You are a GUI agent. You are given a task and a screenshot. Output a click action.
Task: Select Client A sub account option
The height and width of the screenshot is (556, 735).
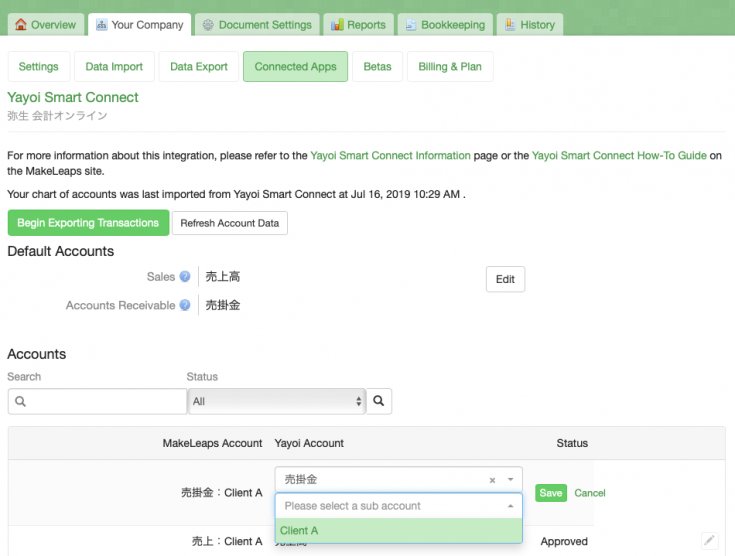[x=398, y=531]
